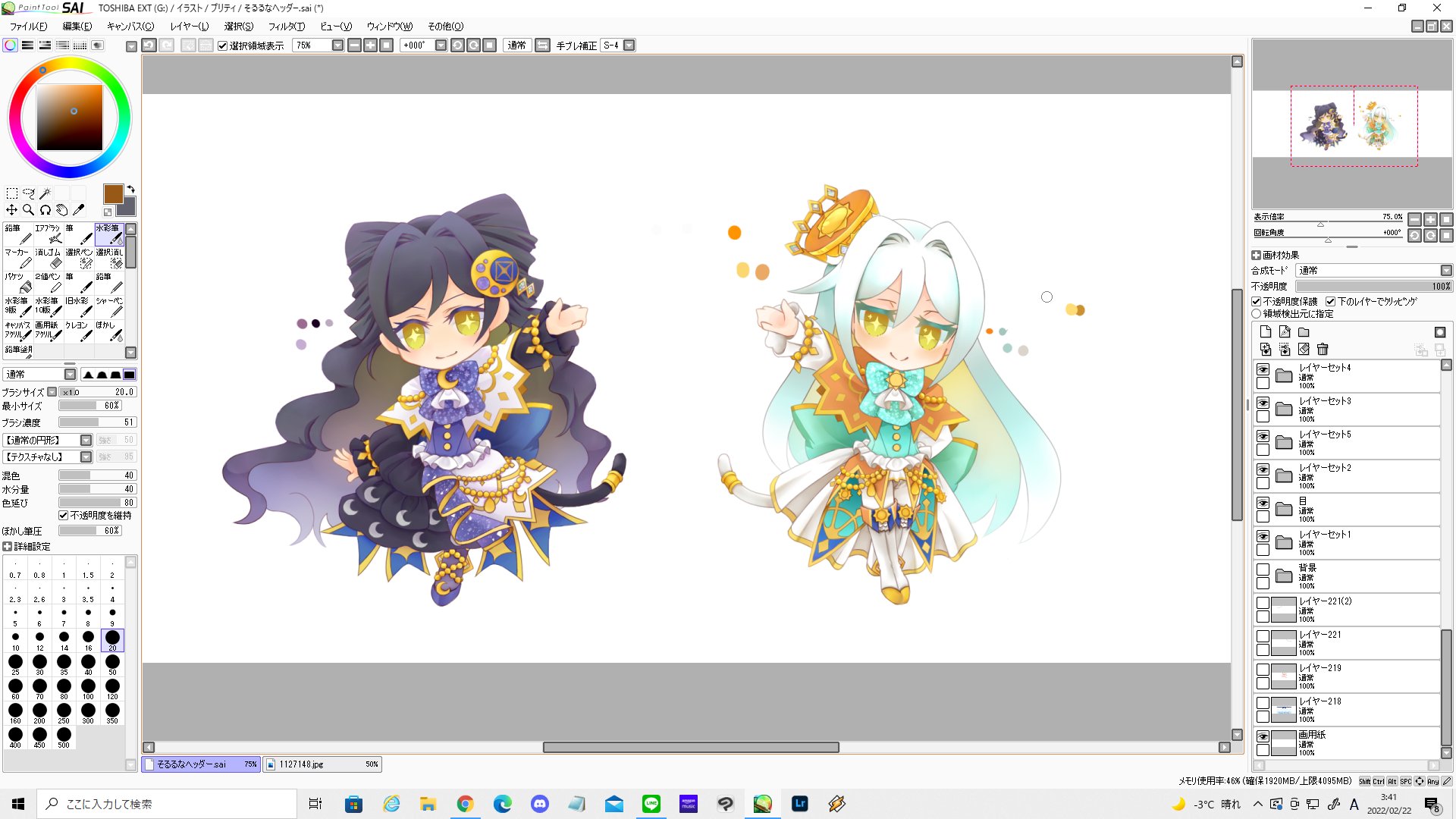The height and width of the screenshot is (819, 1456).
Task: Open the 【テクスチャなし】 brush texture dropdown
Action: (x=86, y=457)
